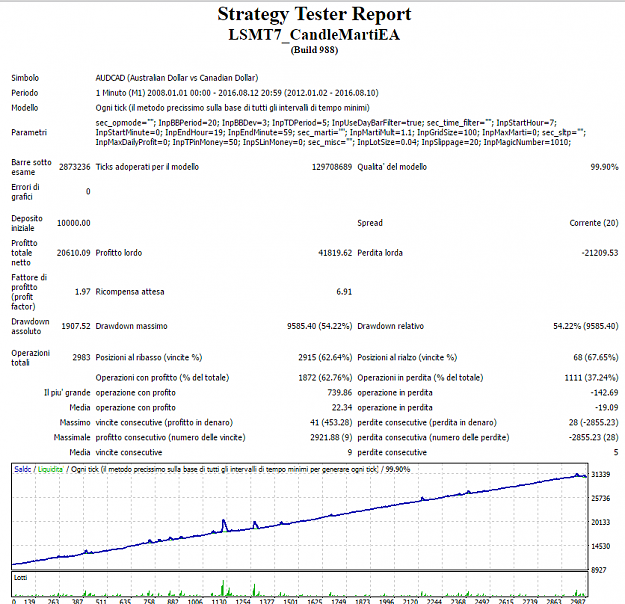Click the maximal consecutive loss -2855.23 (28)
Viewport: 625px width, 604px height.
point(594,437)
